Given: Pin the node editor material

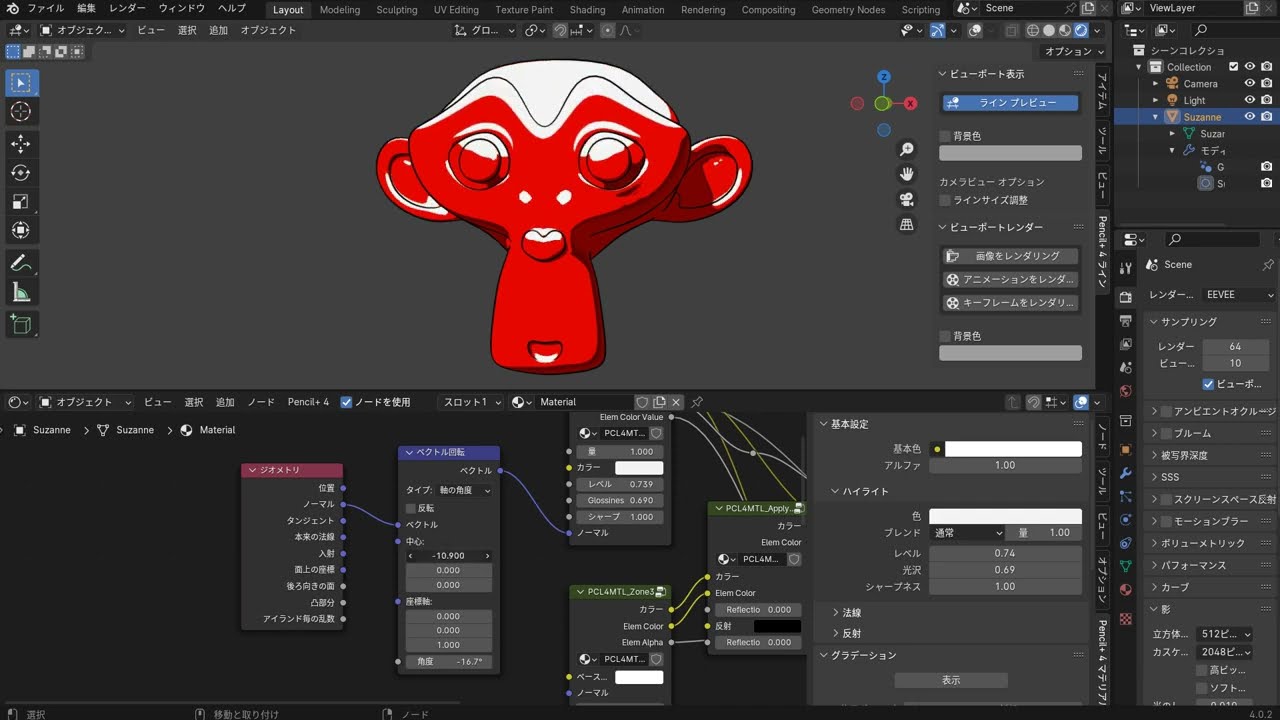Looking at the screenshot, I should pyautogui.click(x=697, y=402).
